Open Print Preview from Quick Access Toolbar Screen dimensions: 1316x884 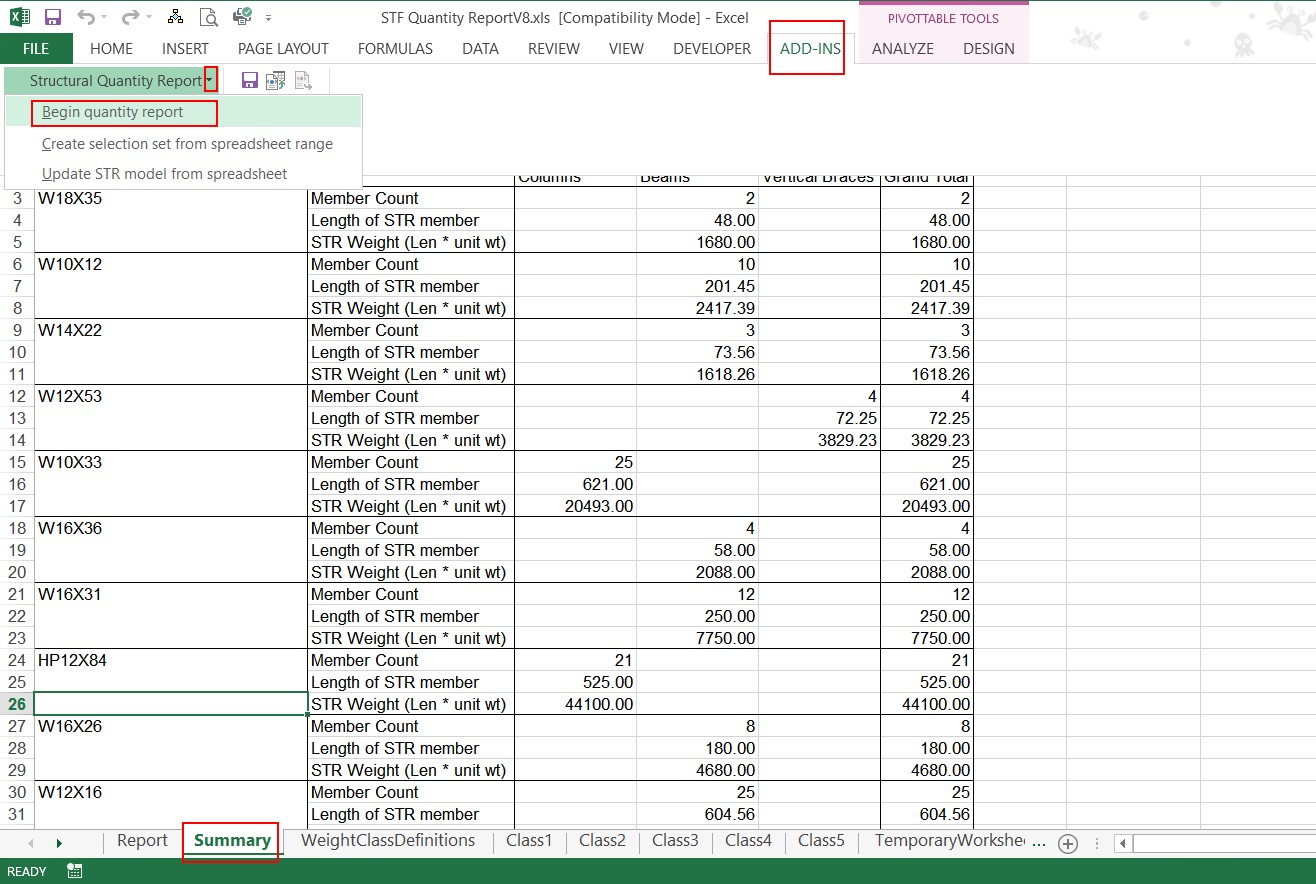[x=208, y=17]
